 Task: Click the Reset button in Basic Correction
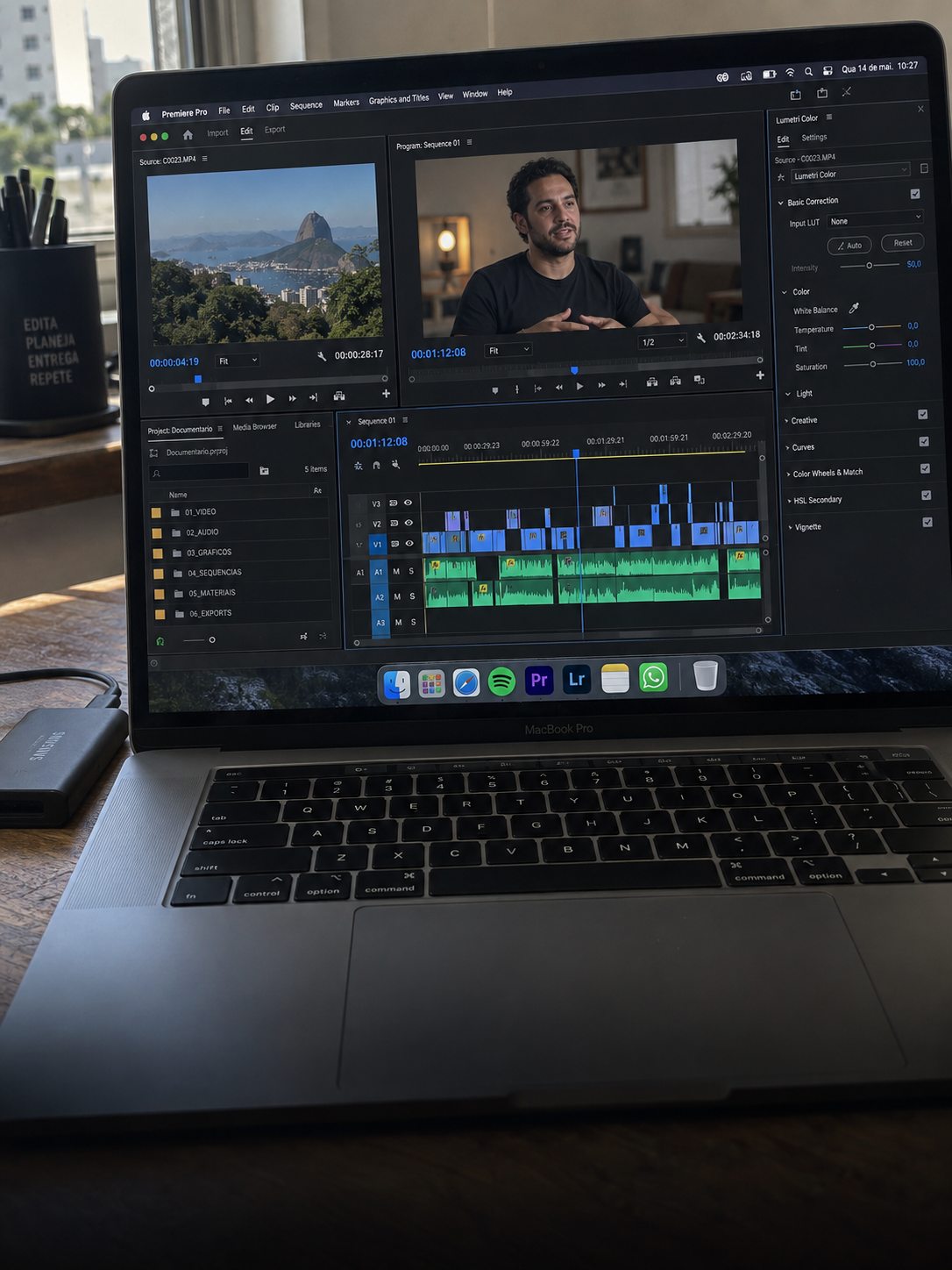pos(903,242)
